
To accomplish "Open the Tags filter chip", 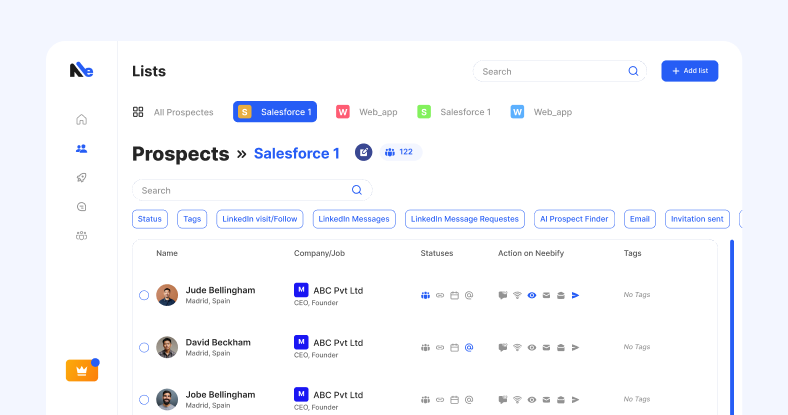I will 192,219.
